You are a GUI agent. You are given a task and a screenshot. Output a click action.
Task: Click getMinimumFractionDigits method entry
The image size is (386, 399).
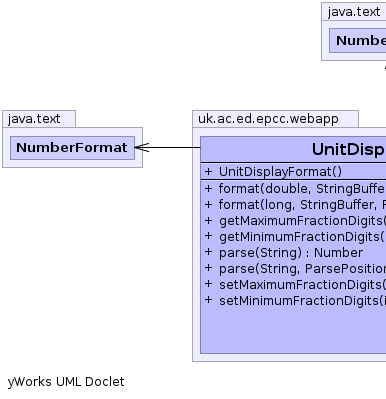point(302,237)
